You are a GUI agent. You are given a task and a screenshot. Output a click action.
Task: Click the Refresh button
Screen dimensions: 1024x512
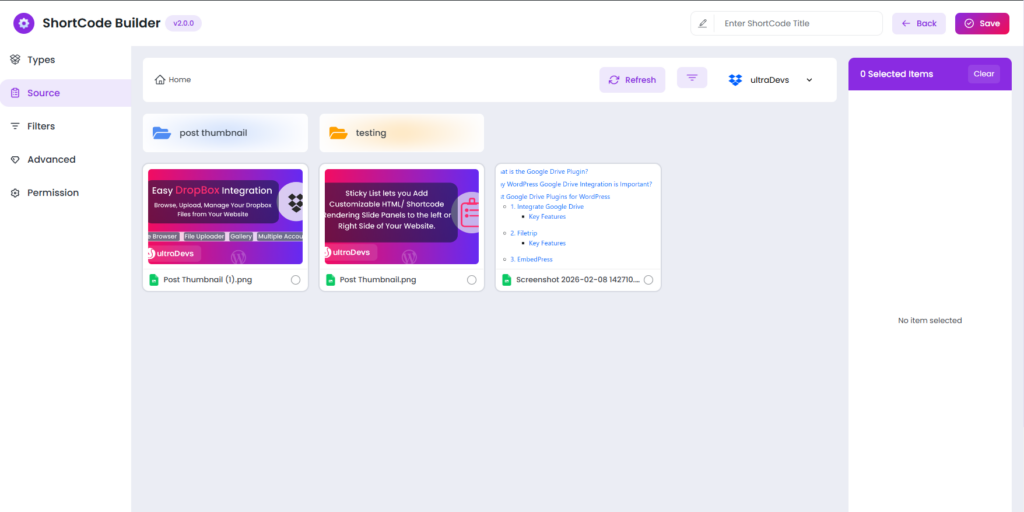[x=632, y=80]
